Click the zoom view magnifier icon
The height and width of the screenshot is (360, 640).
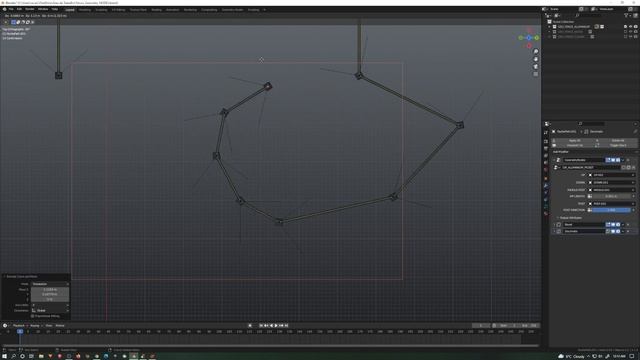536,51
